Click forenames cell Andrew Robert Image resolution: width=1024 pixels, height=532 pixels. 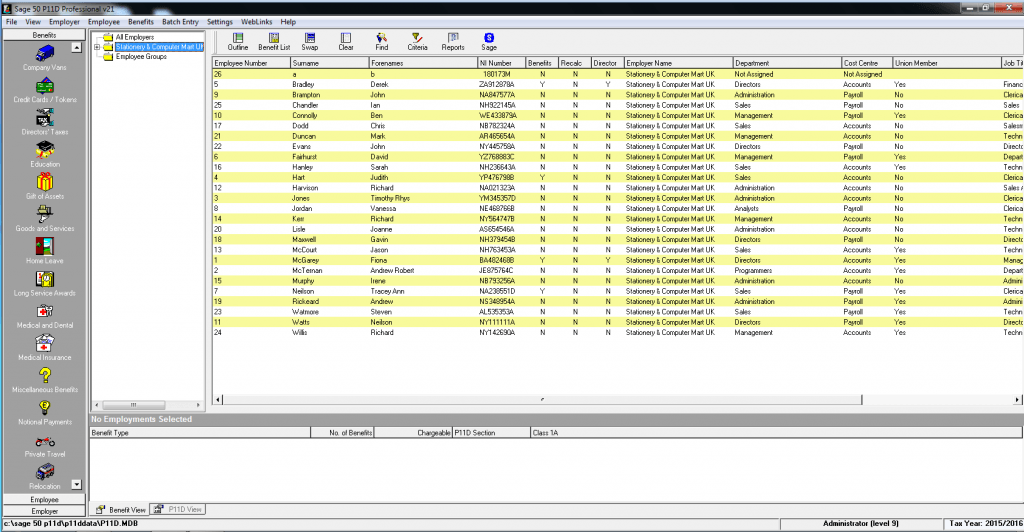click(423, 270)
